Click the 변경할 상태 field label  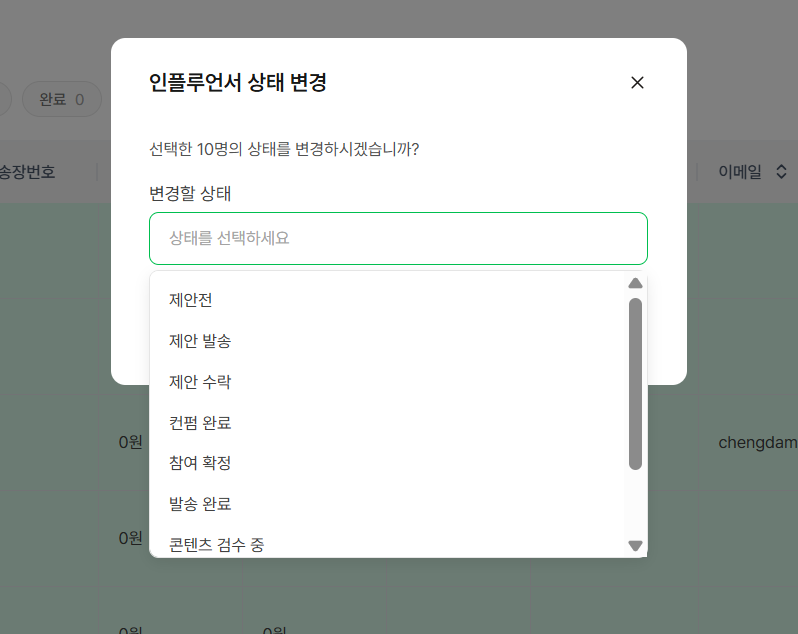[190, 193]
